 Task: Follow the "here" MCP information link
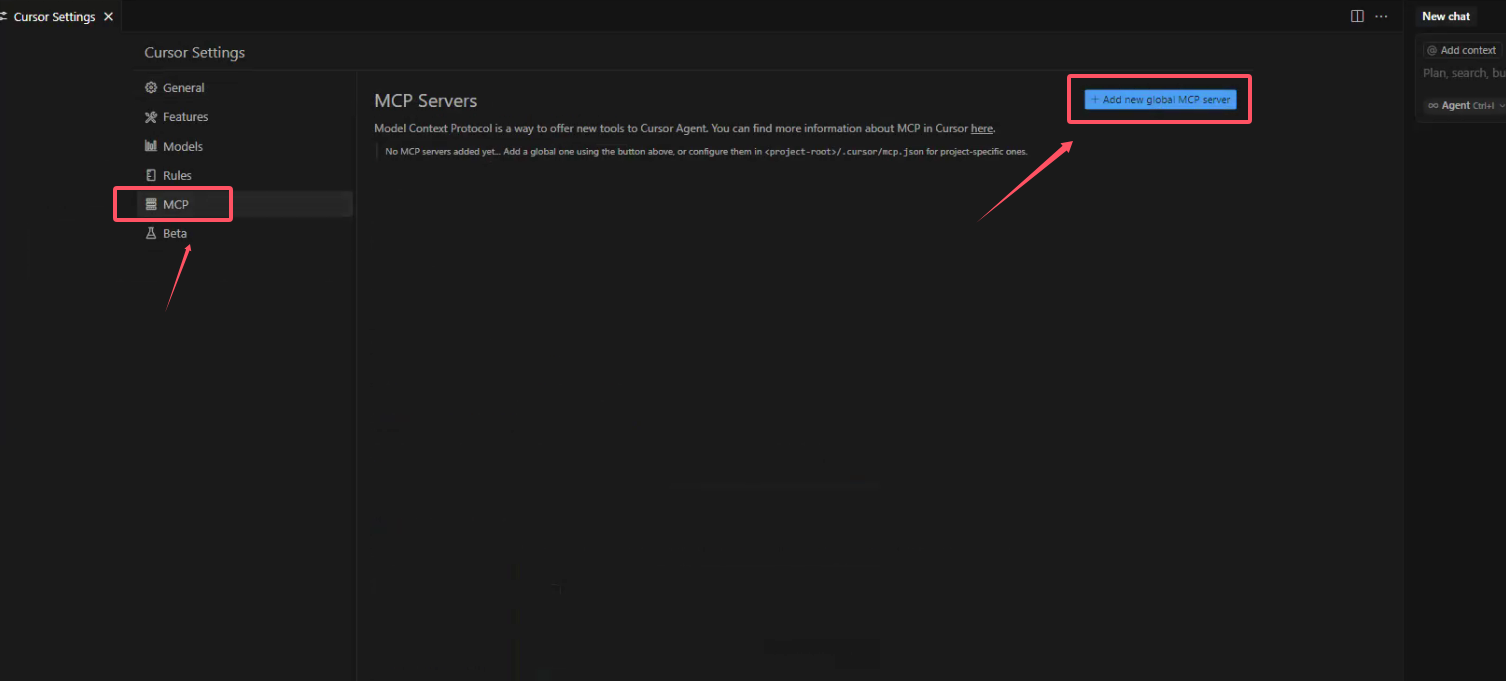click(982, 128)
